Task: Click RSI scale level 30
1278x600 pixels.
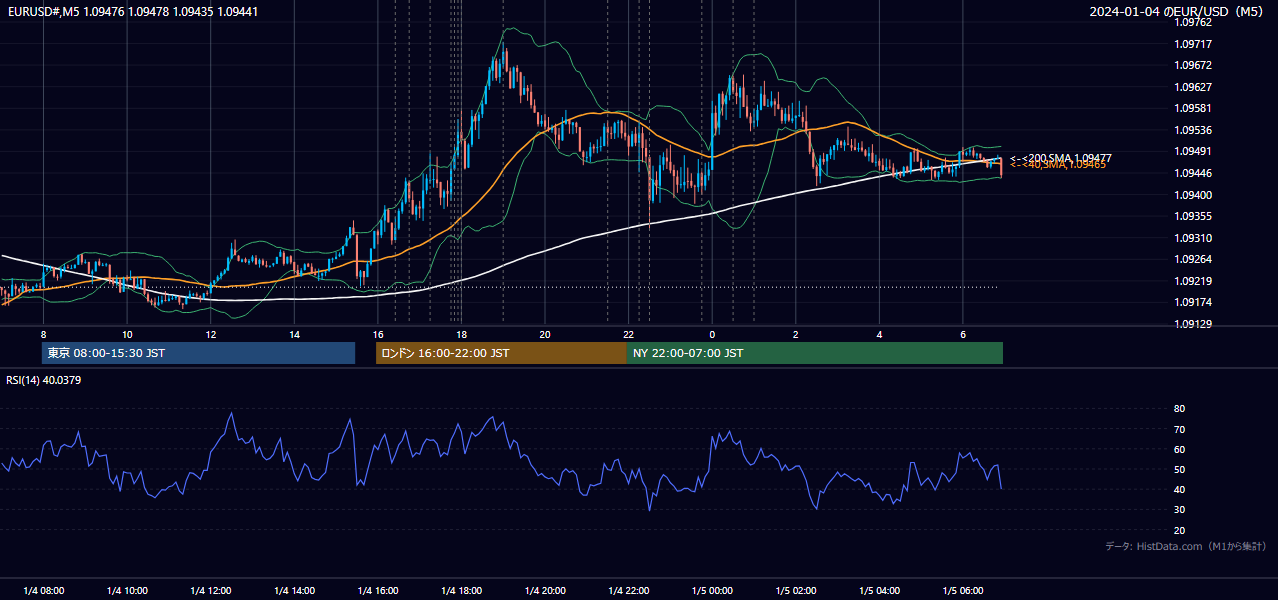Action: click(x=1180, y=510)
